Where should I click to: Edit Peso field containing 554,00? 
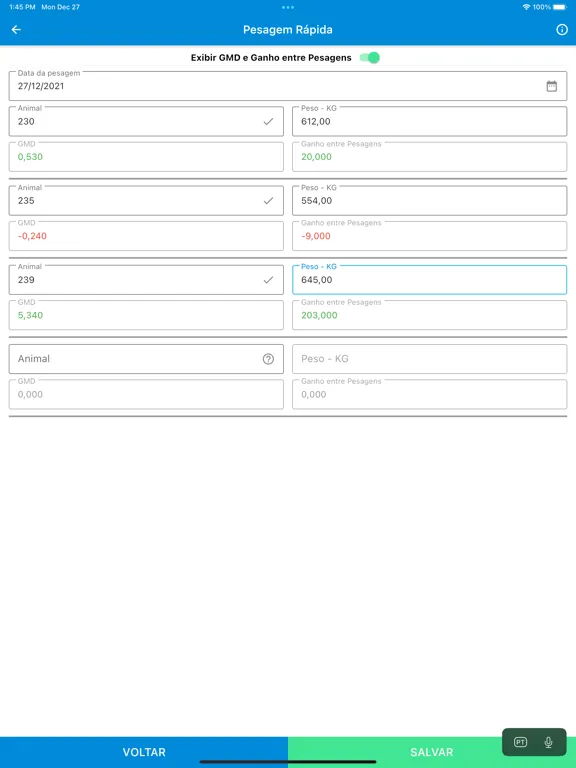tap(430, 201)
